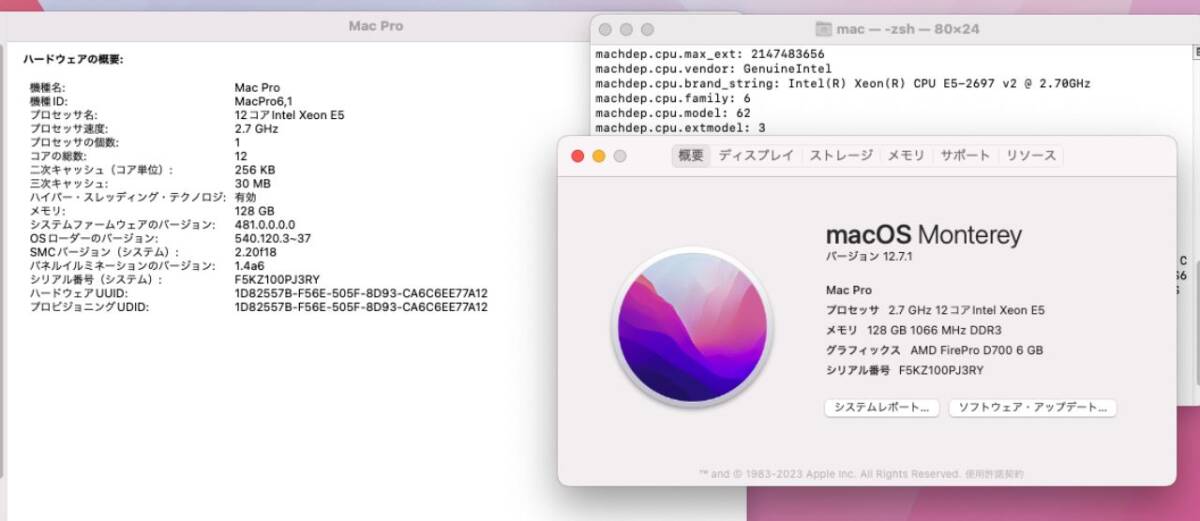Screen dimensions: 1200x521
Task: Select the 概要 tab
Action: point(691,156)
